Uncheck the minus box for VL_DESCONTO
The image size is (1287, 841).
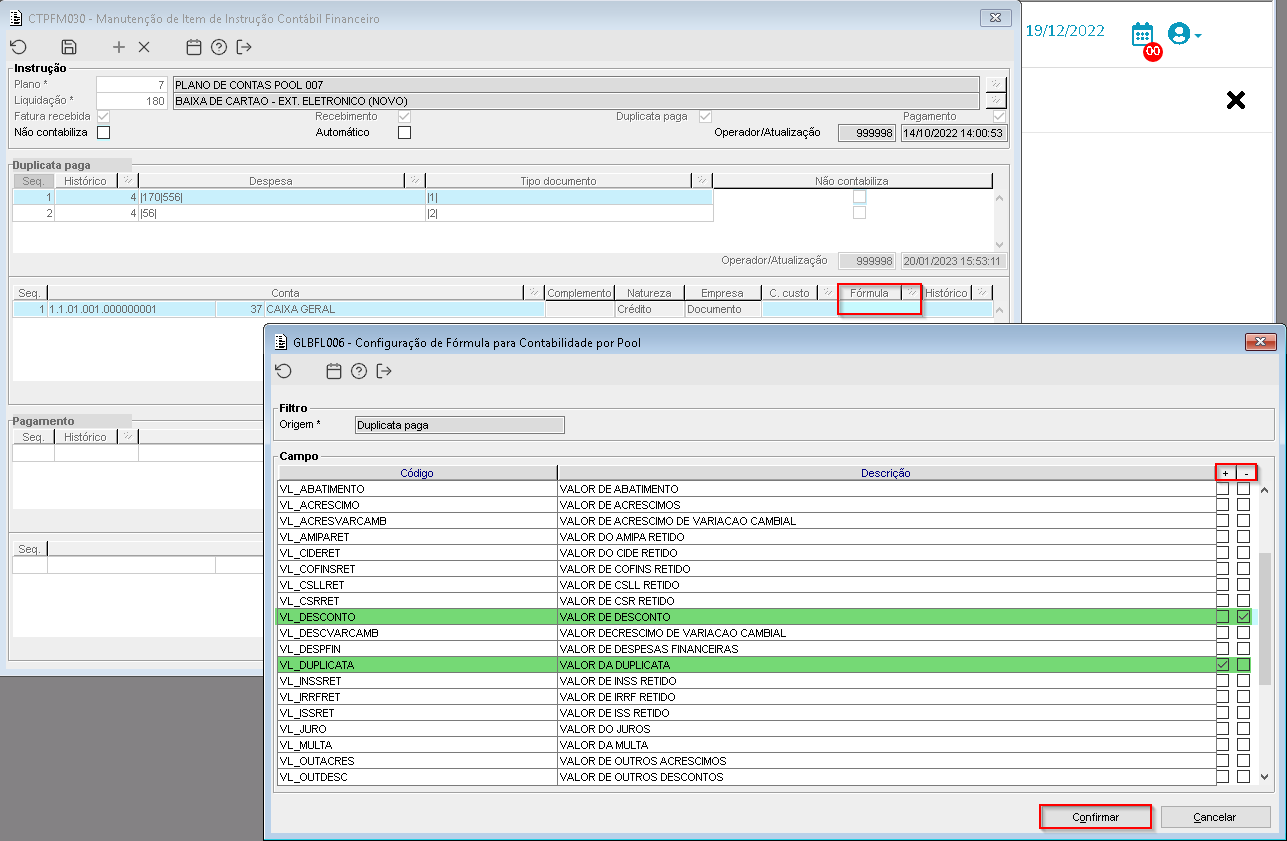(x=1243, y=617)
